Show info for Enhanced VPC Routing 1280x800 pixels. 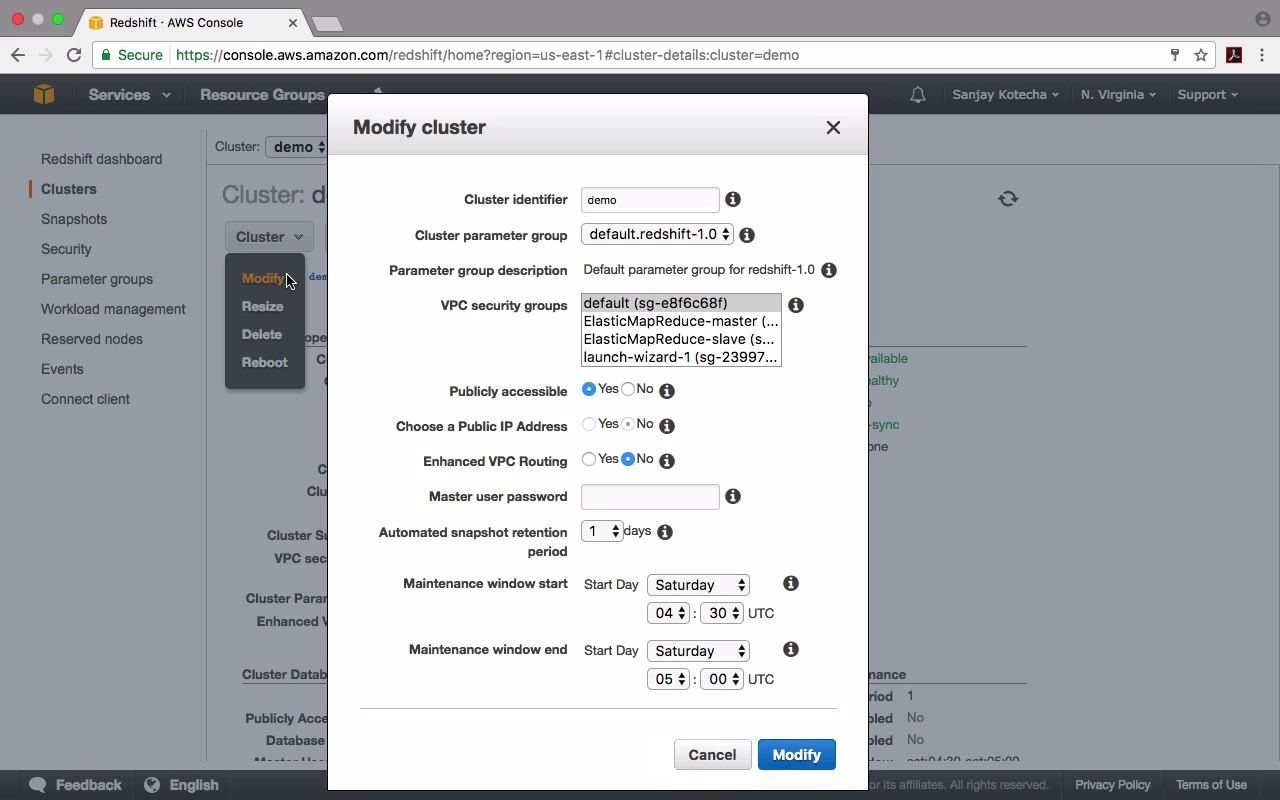click(x=667, y=461)
